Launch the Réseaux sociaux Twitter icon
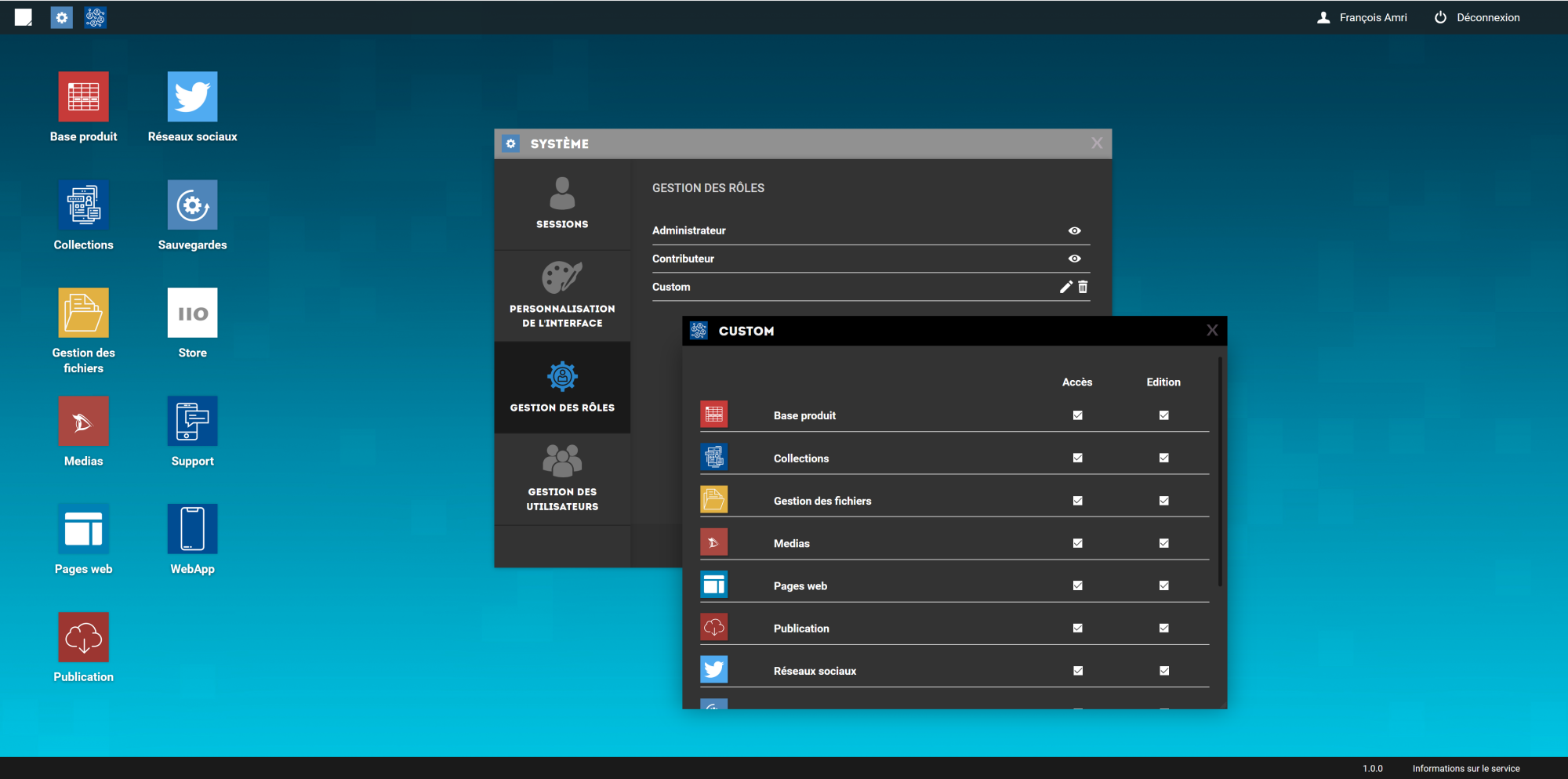This screenshot has width=1568, height=779. coord(192,97)
